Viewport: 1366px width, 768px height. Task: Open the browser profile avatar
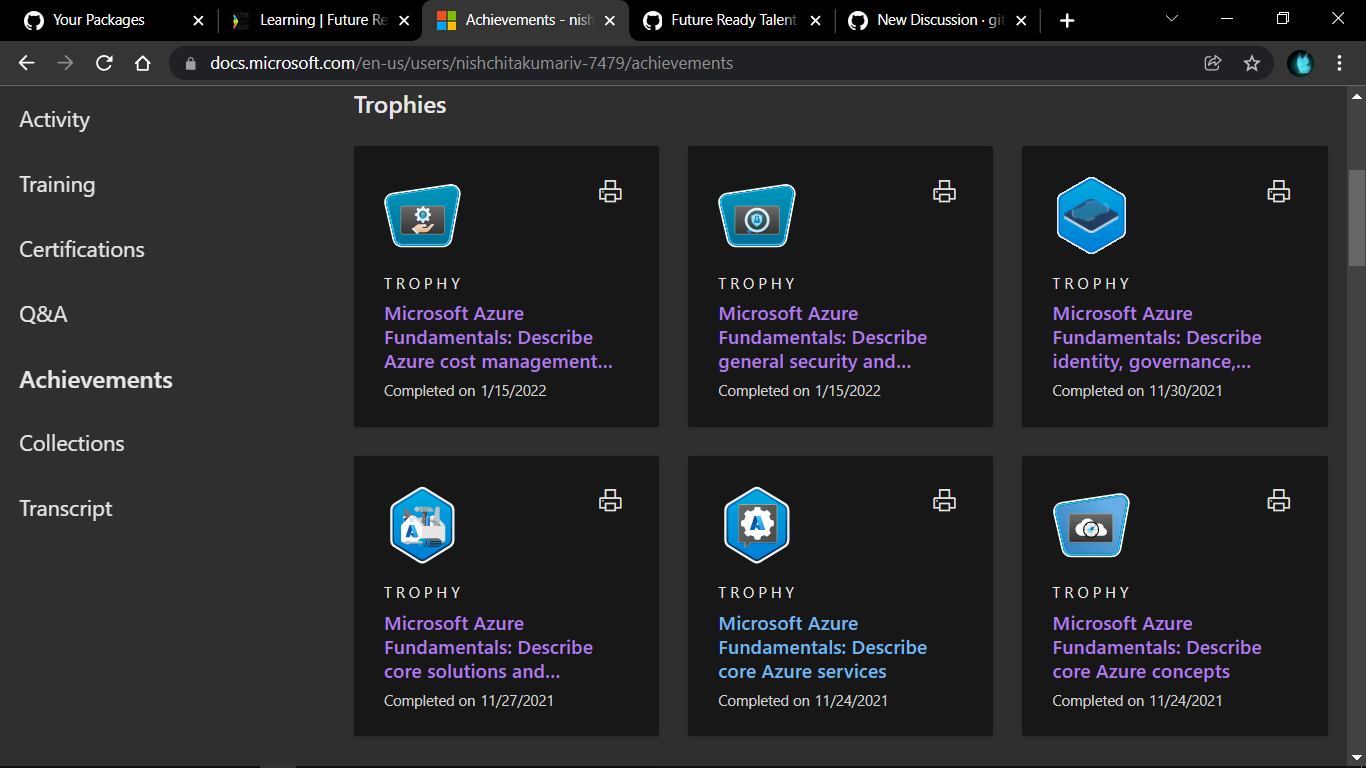pyautogui.click(x=1300, y=63)
